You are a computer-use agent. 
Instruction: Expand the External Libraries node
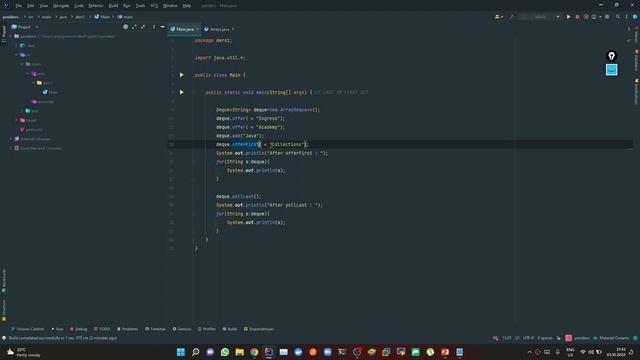click(11, 139)
